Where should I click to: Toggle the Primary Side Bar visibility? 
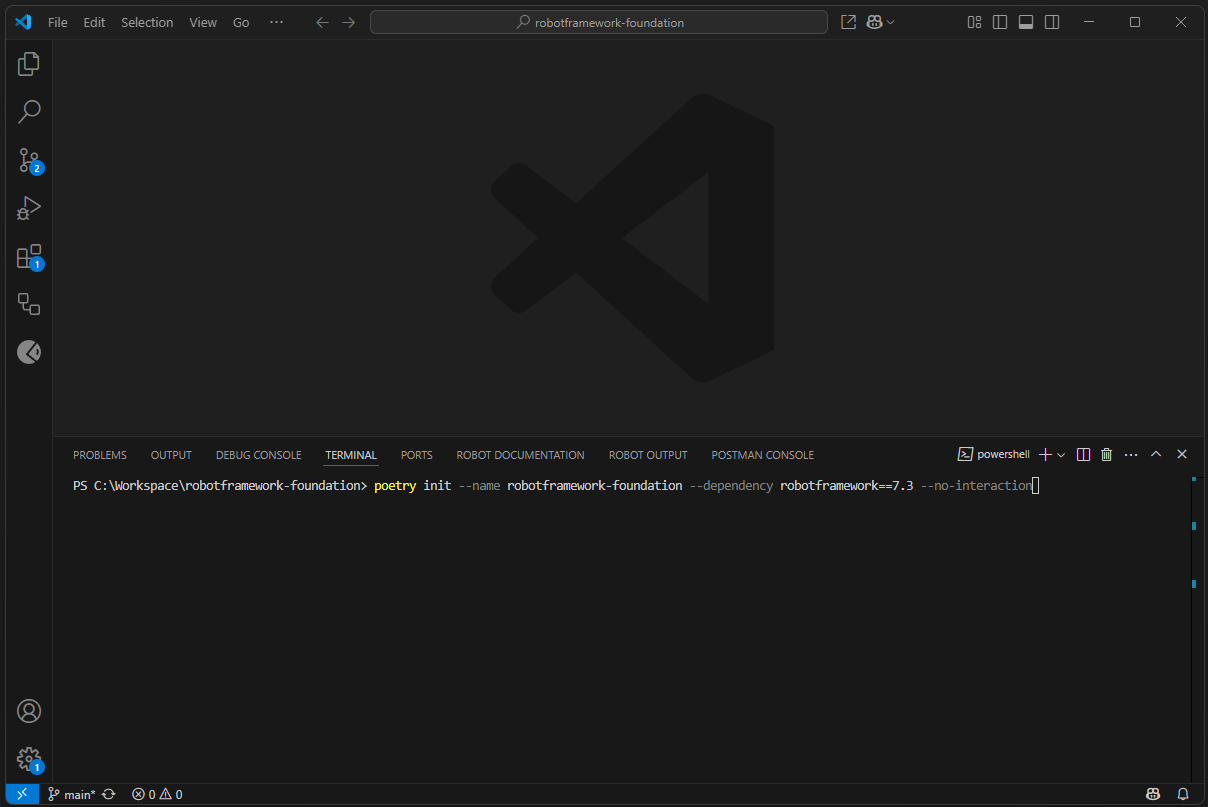999,22
